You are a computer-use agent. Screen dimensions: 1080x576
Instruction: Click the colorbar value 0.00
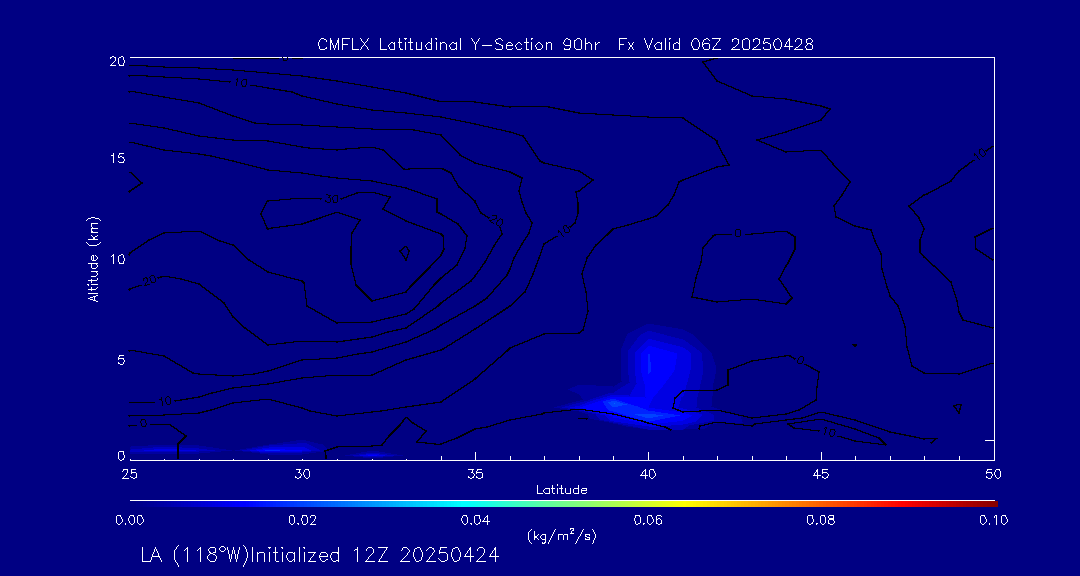129,520
